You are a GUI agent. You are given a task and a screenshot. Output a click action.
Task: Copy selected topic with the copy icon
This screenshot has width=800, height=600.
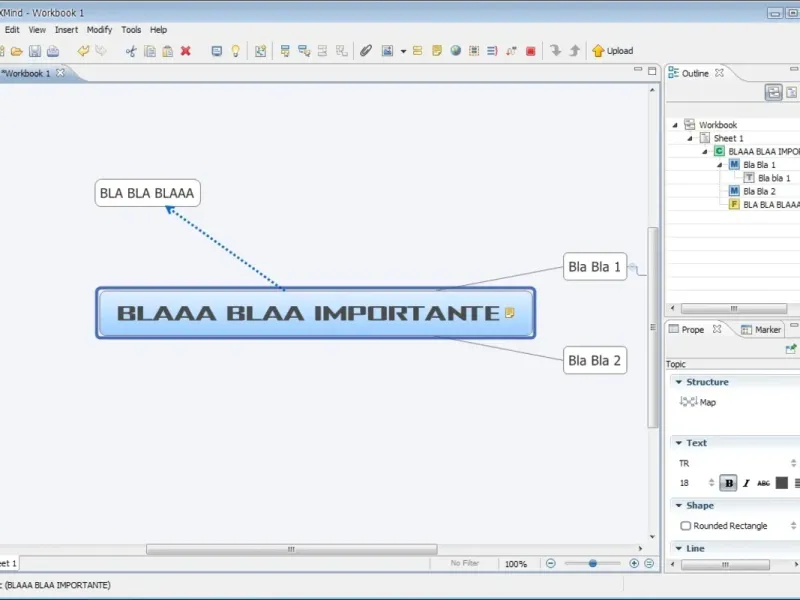click(x=150, y=51)
